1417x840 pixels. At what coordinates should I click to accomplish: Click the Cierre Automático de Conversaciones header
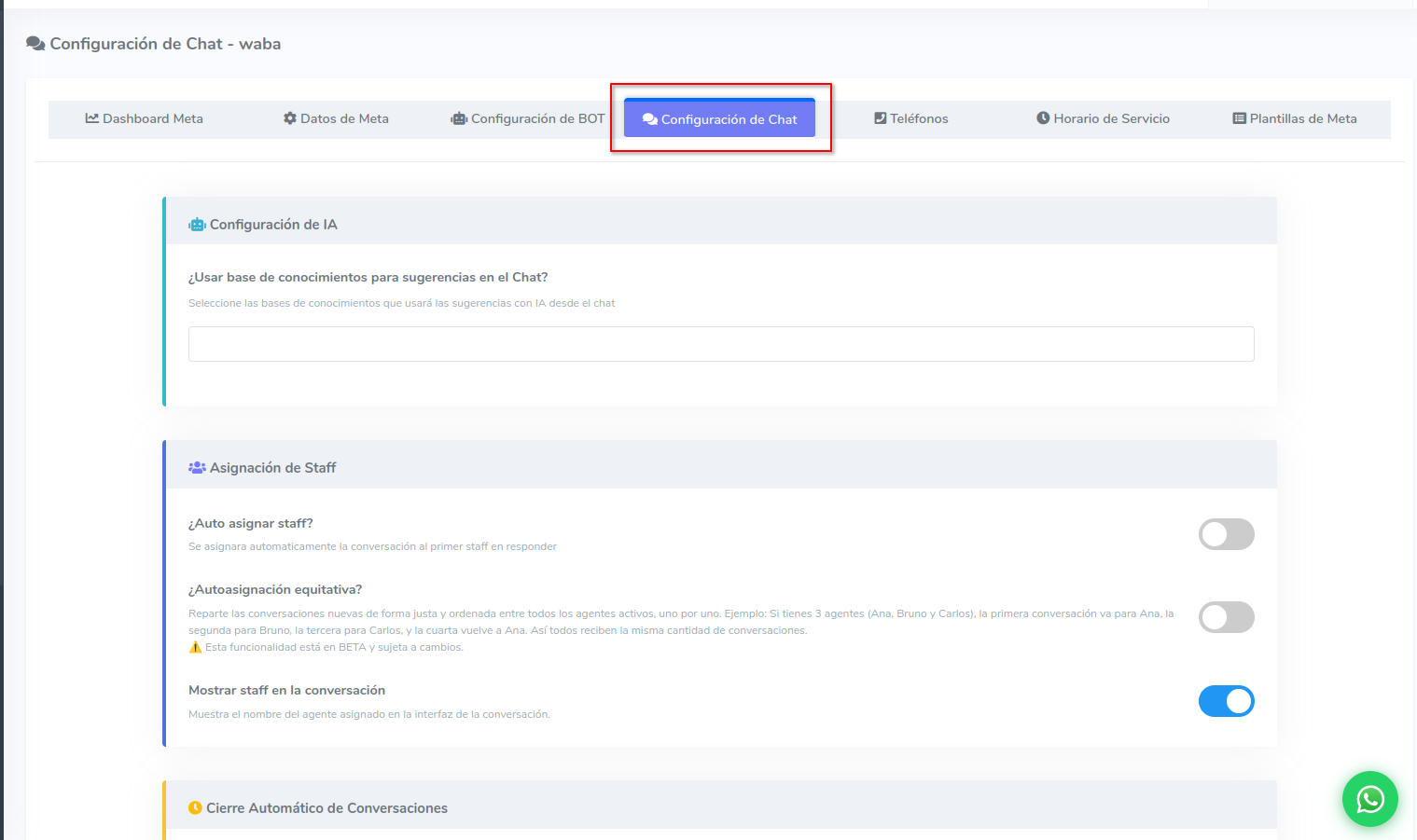click(326, 808)
